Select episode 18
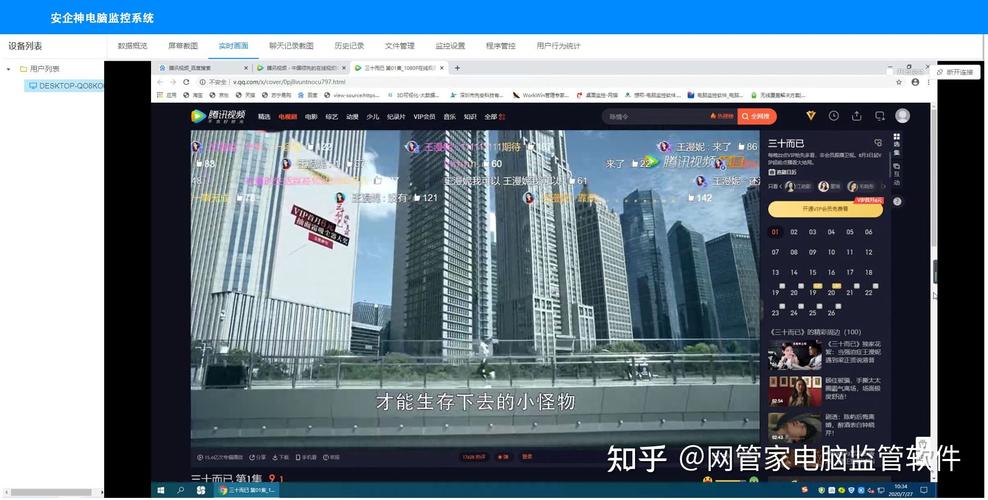Screen dimensions: 988x500 pyautogui.click(x=868, y=272)
